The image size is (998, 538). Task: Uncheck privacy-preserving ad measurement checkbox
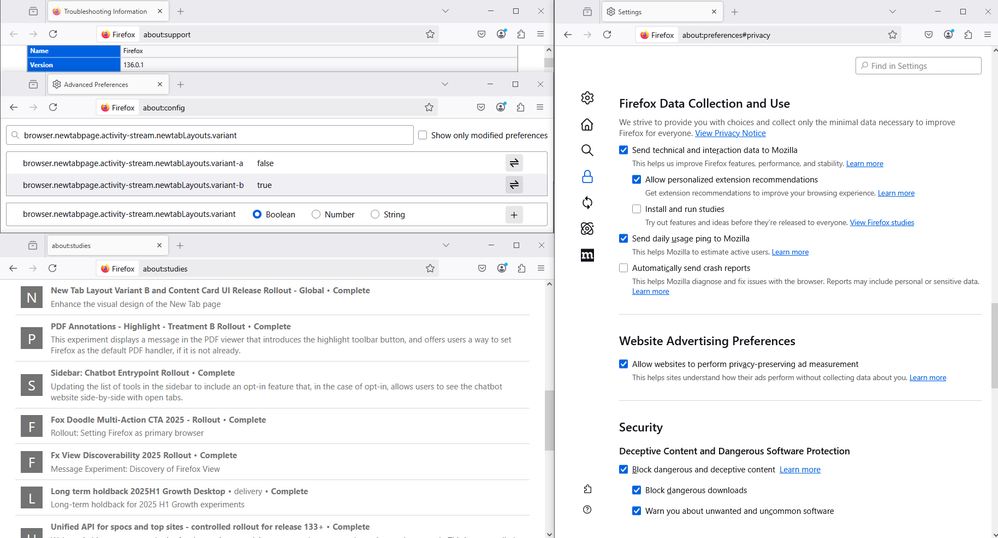point(623,364)
